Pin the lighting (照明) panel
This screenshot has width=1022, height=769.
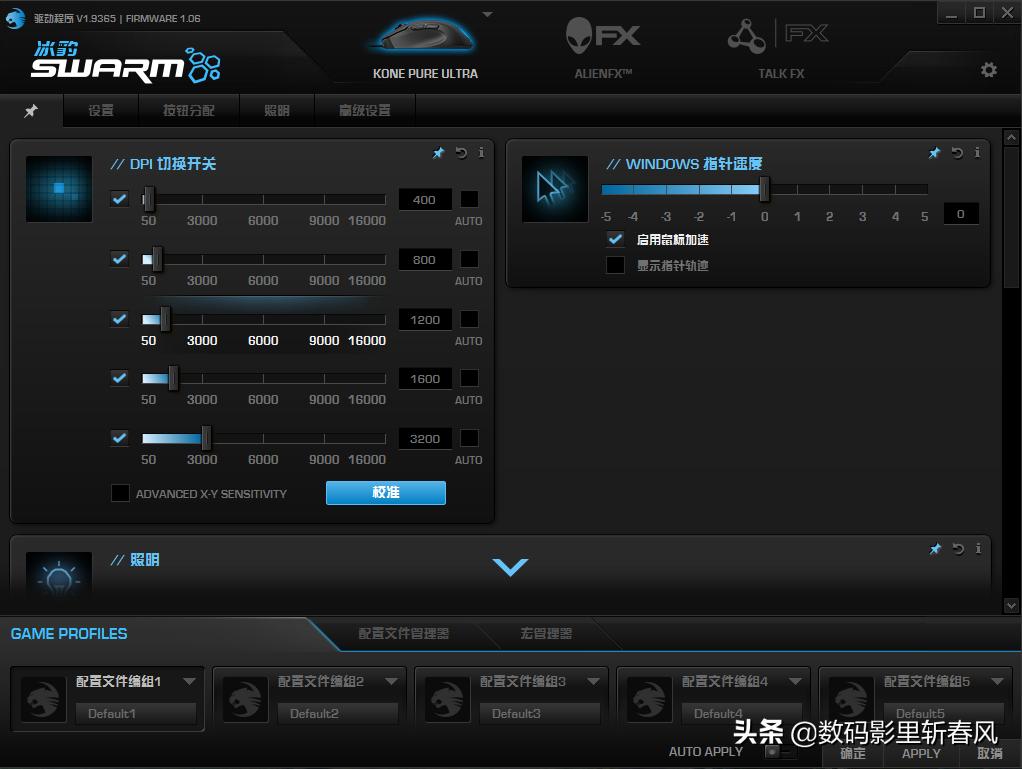point(935,549)
